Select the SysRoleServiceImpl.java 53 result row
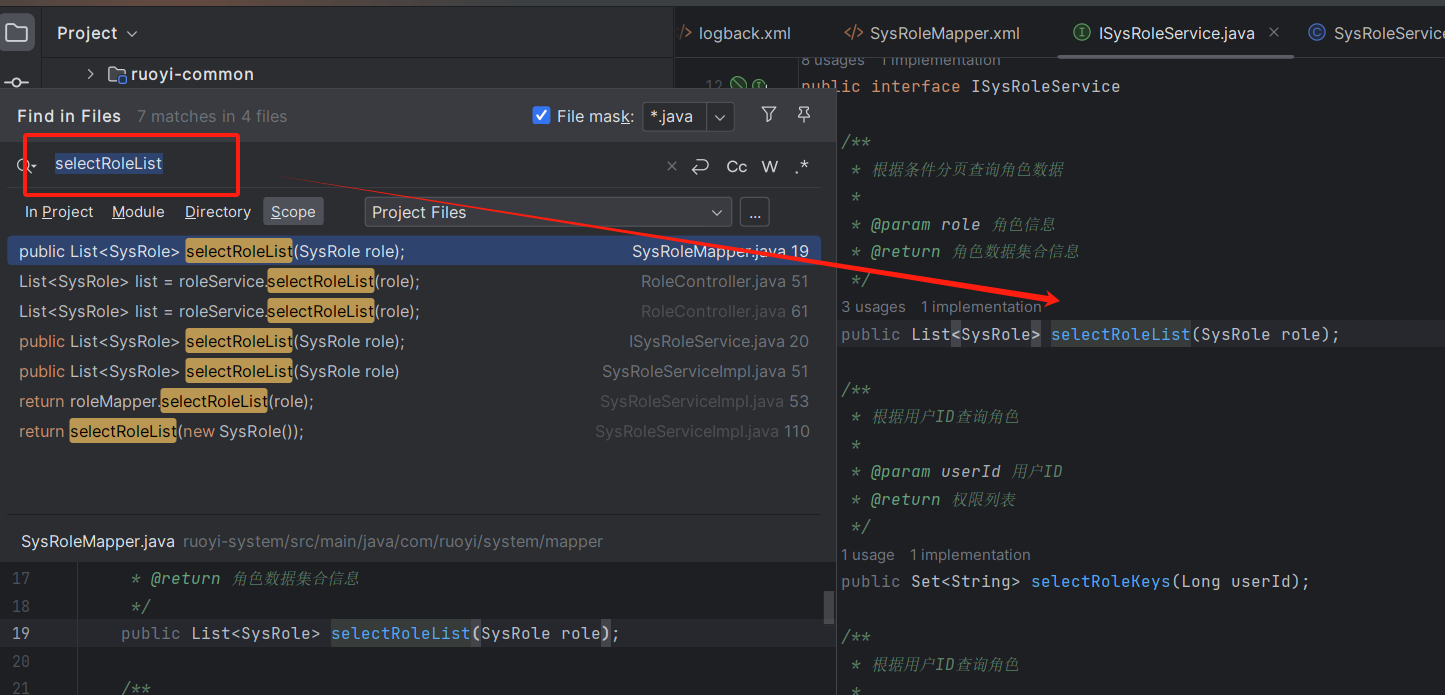The width and height of the screenshot is (1445, 695). (x=414, y=401)
